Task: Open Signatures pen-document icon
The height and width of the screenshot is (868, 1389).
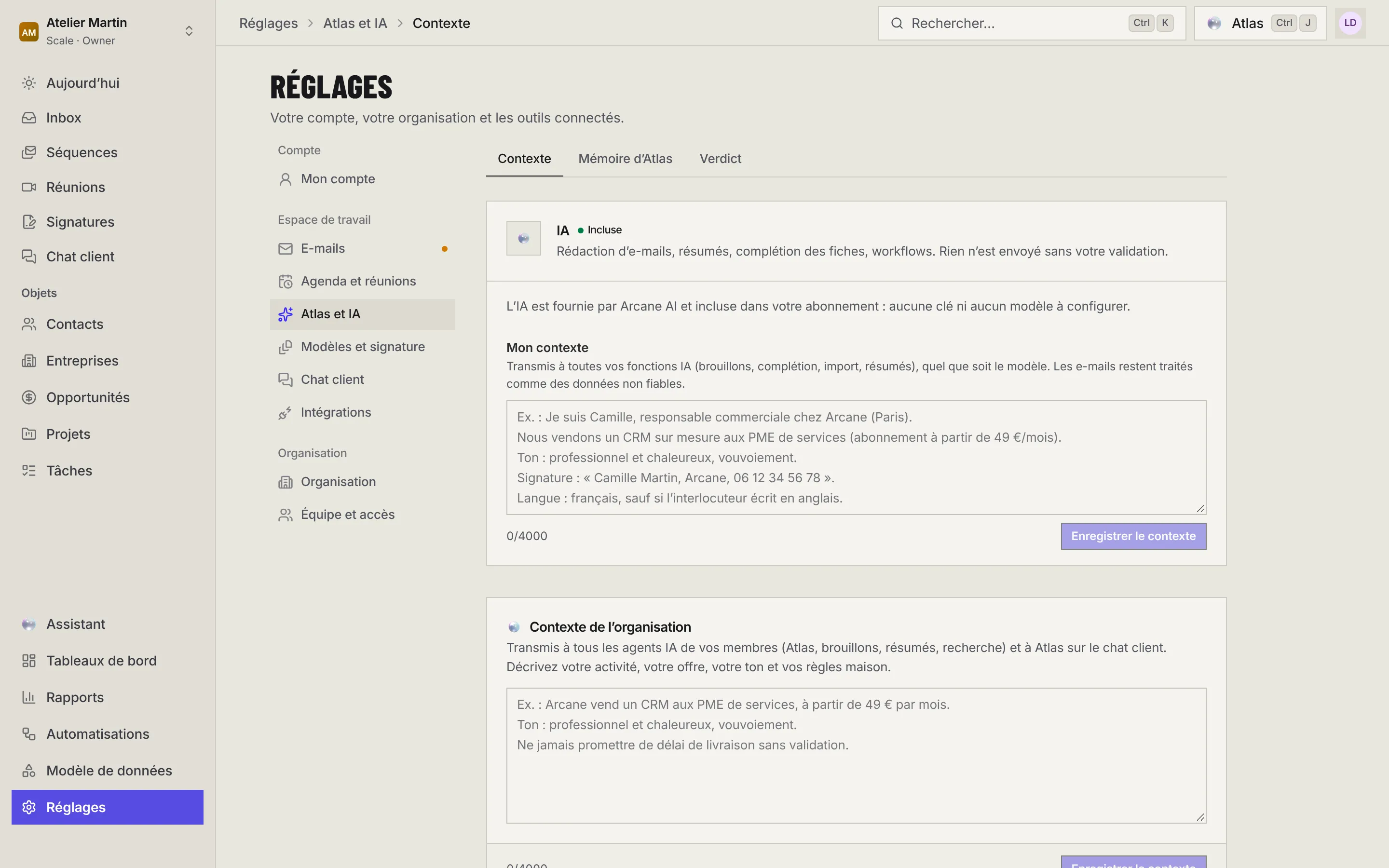Action: (29, 222)
